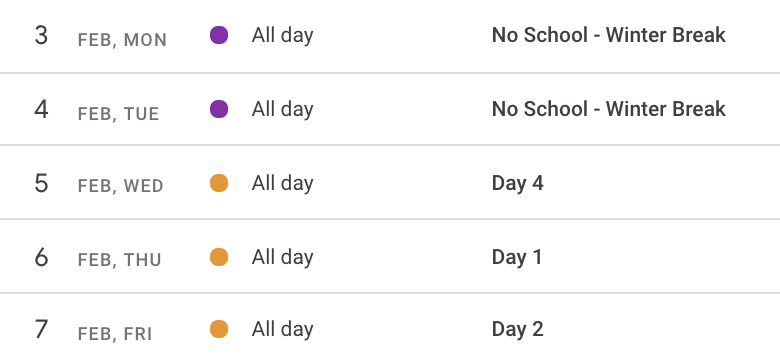This screenshot has height=364, width=780.
Task: Click purple dot for Feb 3 event
Action: [219, 35]
